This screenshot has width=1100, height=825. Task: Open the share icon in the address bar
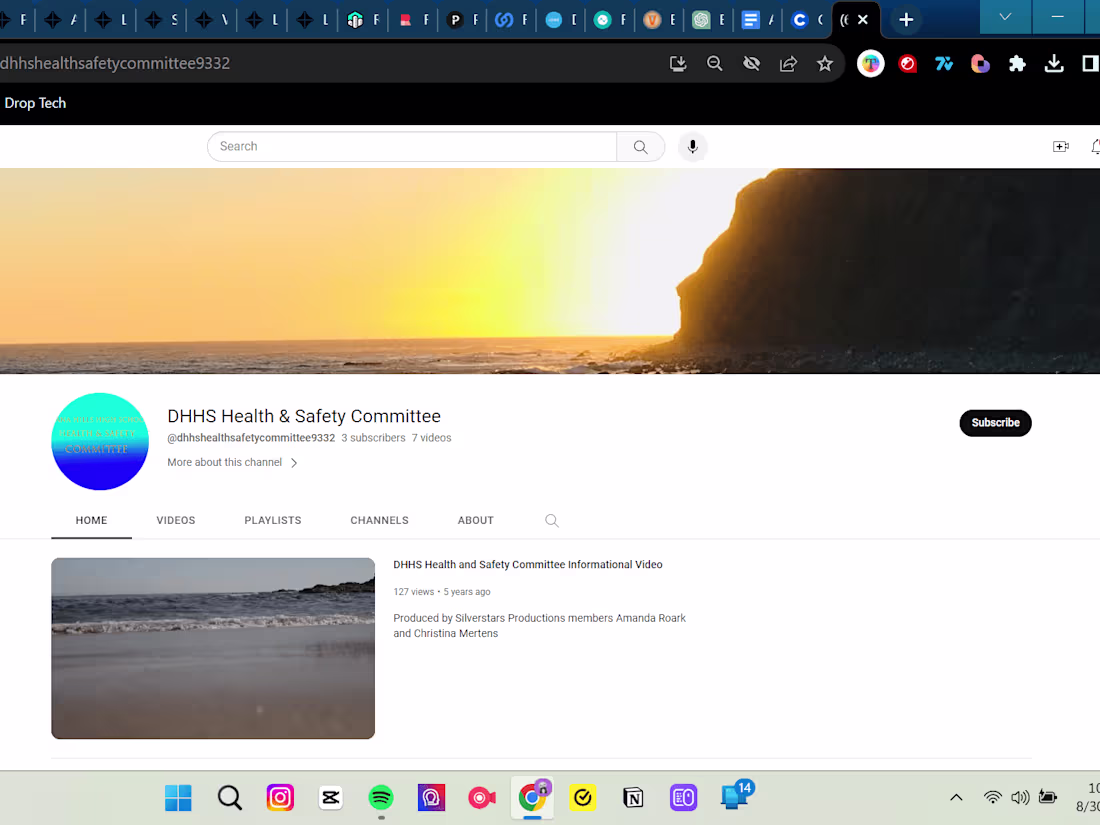pos(788,63)
